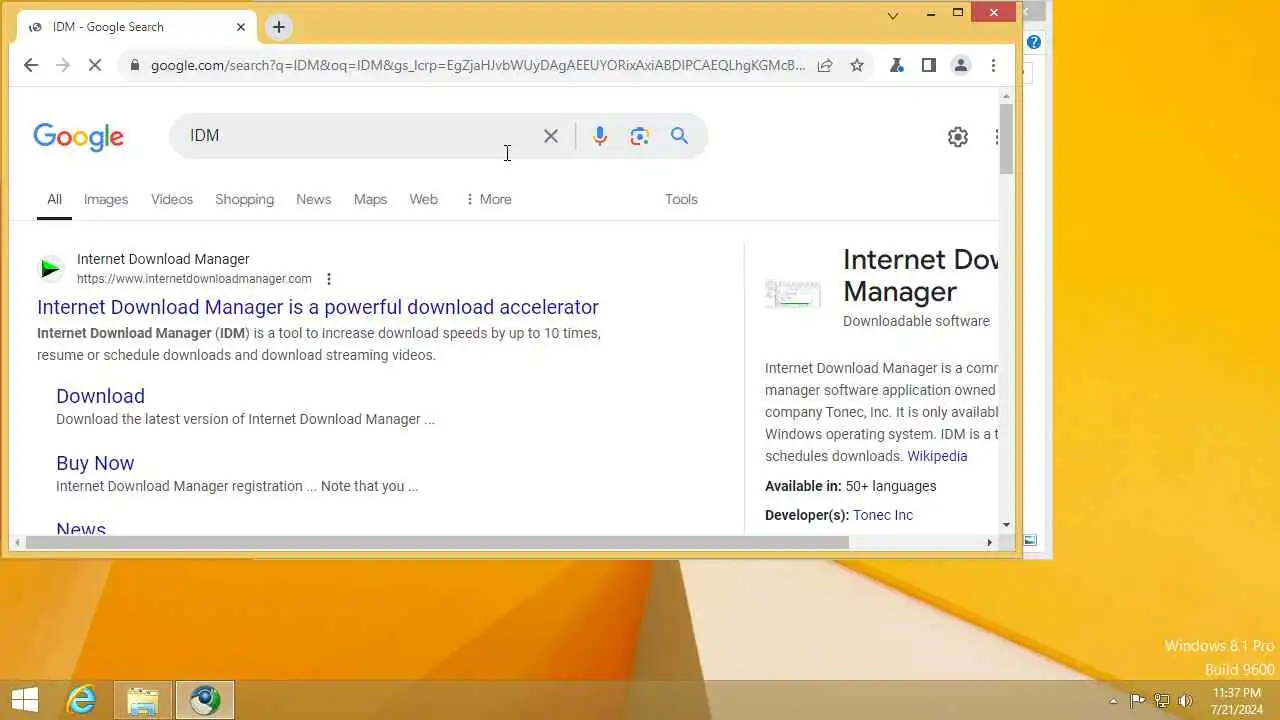This screenshot has width=1280, height=720.
Task: Switch to the Web tab
Action: point(423,199)
